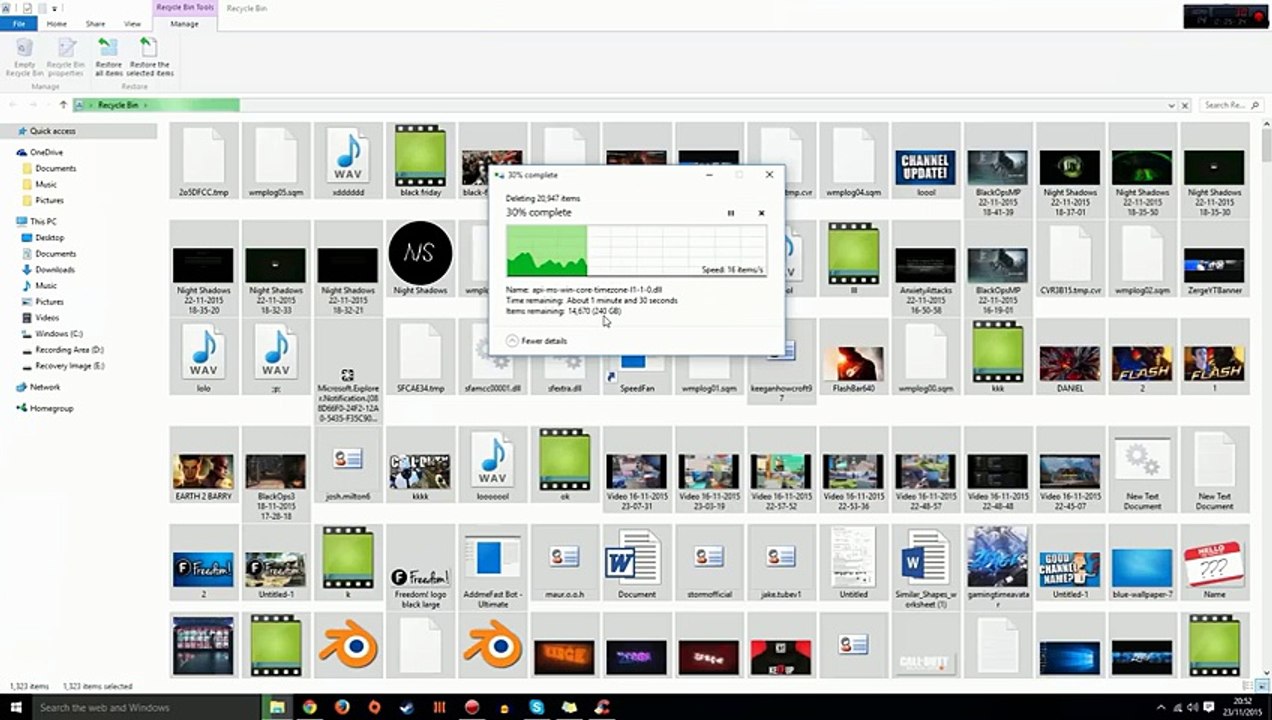
Task: Open Downloads under This PC
Action: click(x=54, y=269)
